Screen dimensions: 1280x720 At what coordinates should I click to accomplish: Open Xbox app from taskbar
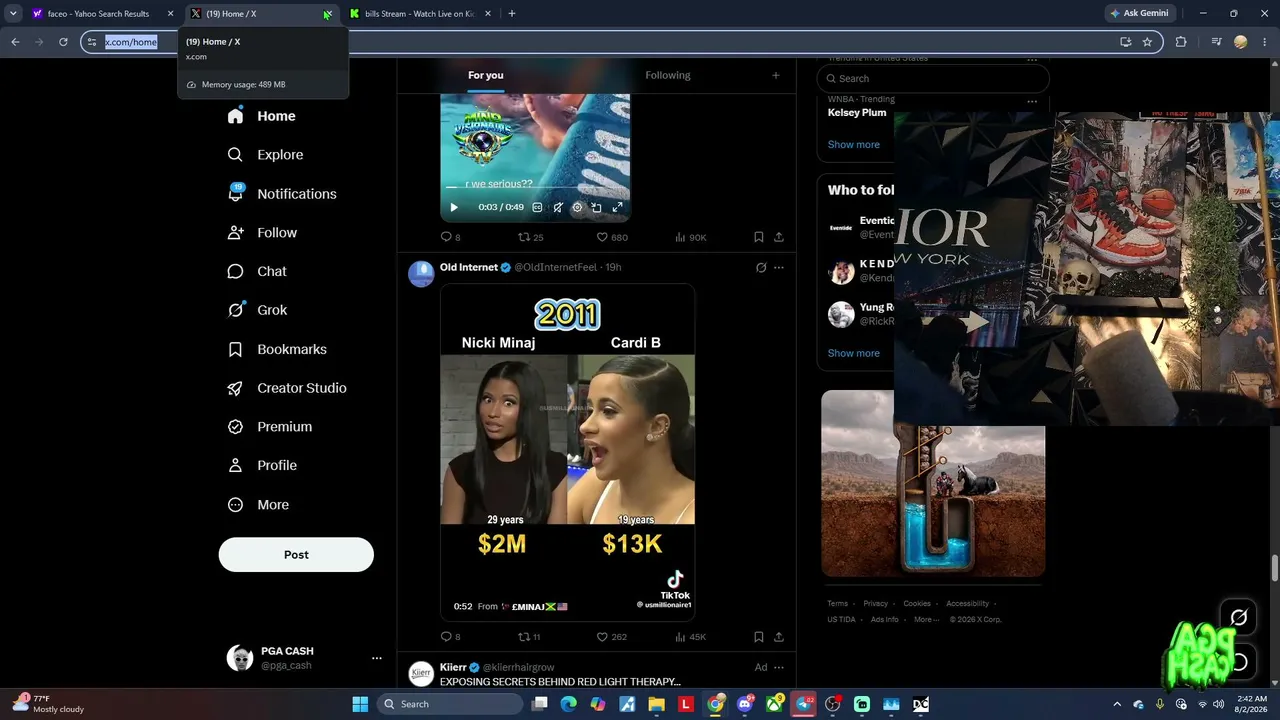click(774, 704)
